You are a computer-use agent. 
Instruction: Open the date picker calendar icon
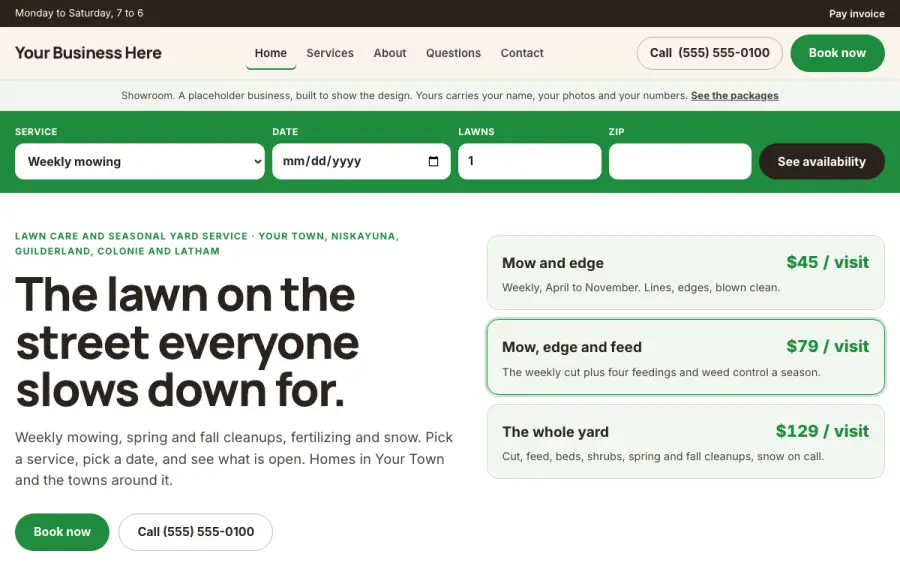coord(433,161)
